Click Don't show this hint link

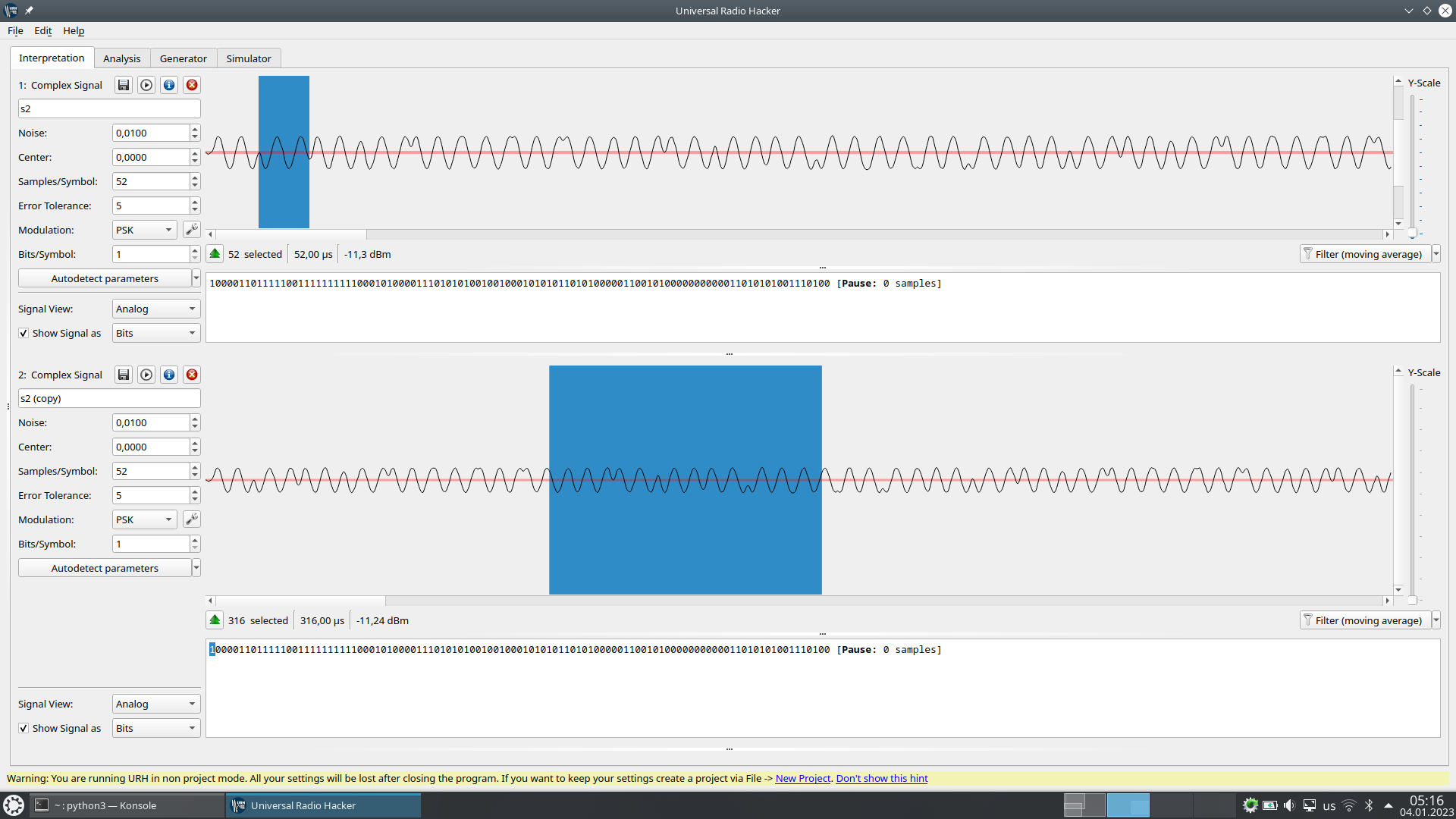point(881,778)
